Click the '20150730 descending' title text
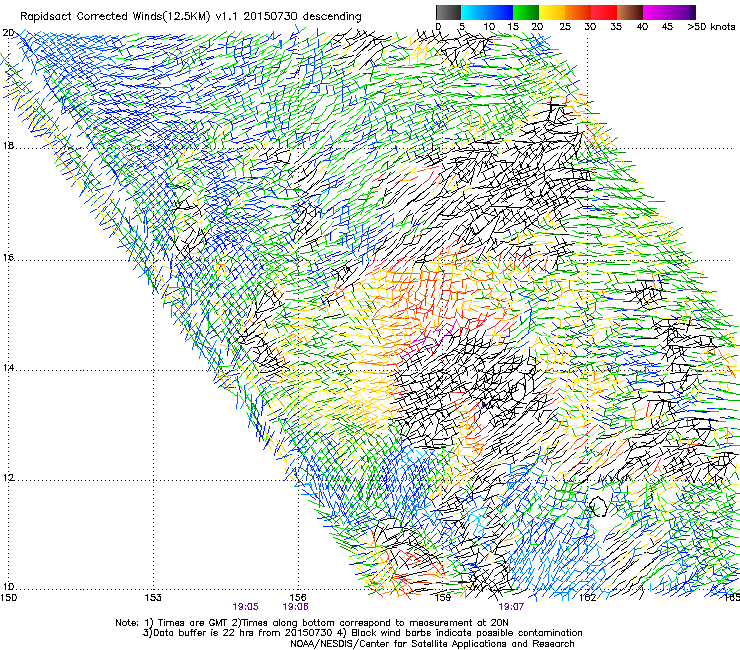740x650 pixels. coord(302,17)
